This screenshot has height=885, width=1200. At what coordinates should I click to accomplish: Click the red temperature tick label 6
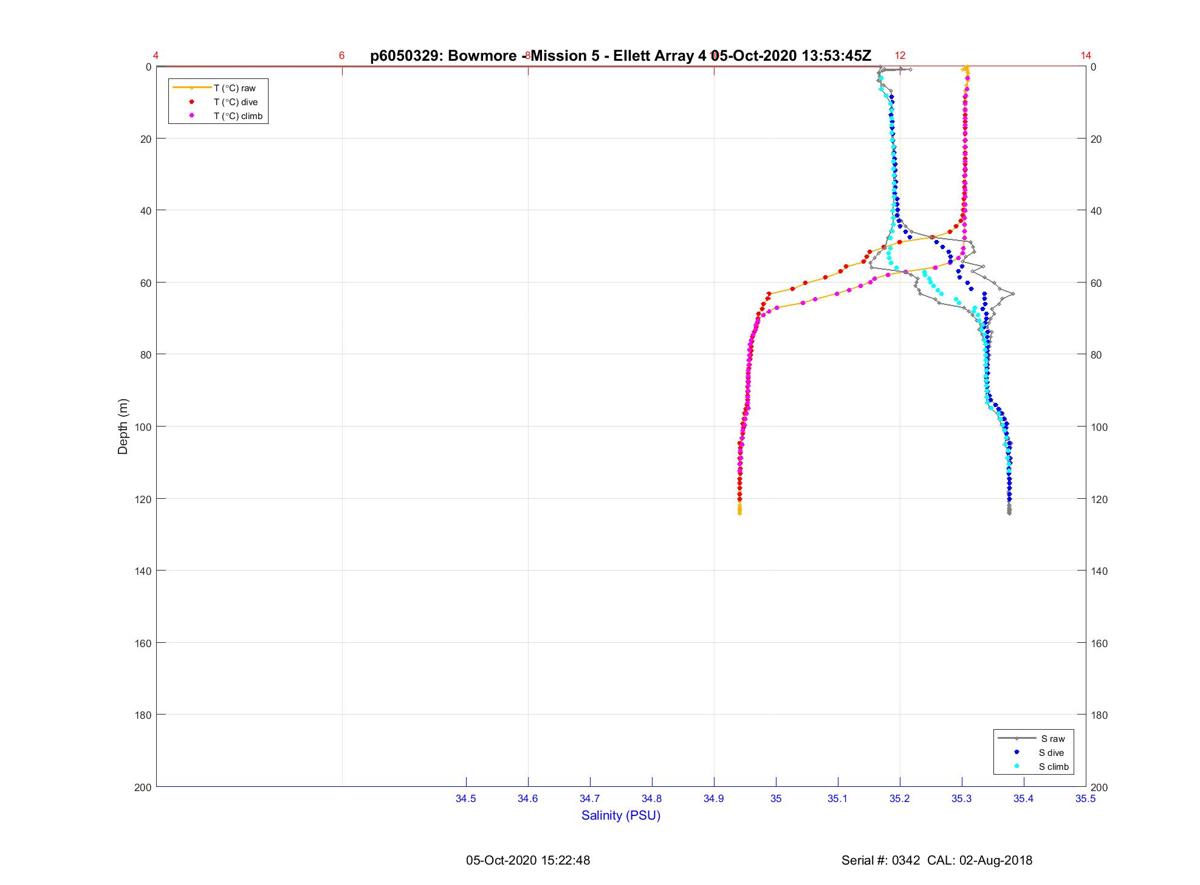tap(342, 56)
